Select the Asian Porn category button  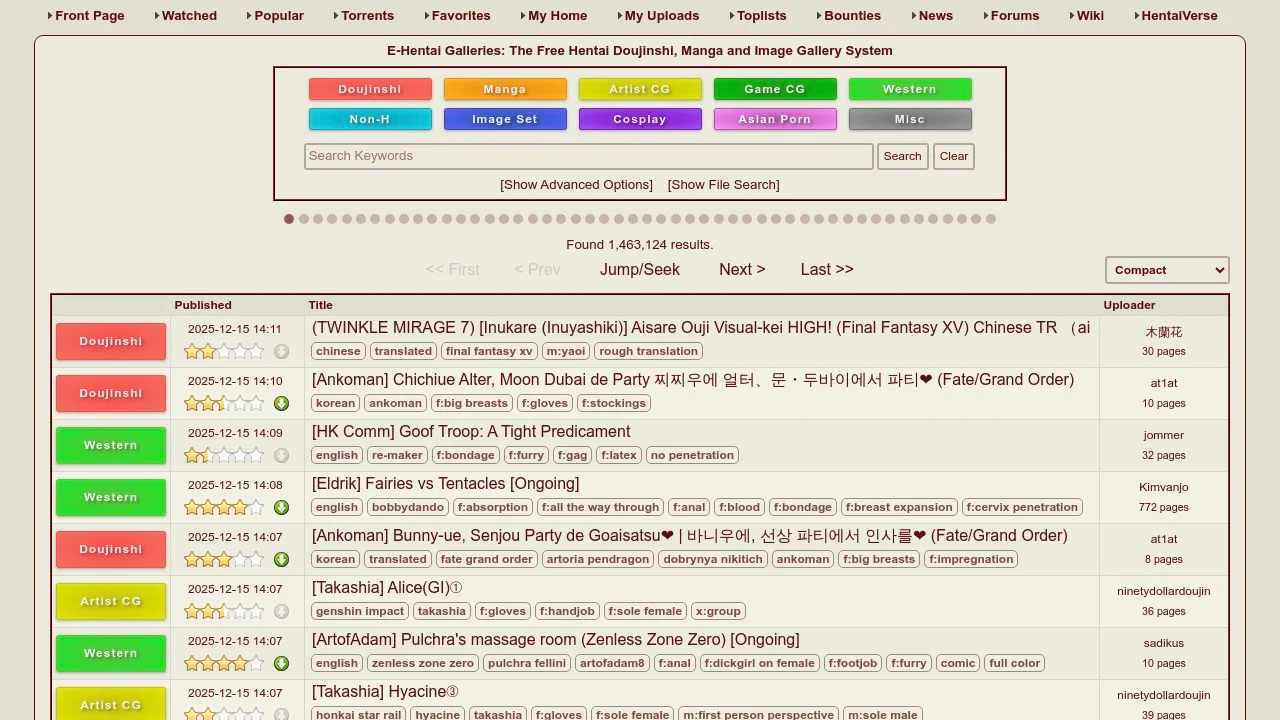[775, 118]
